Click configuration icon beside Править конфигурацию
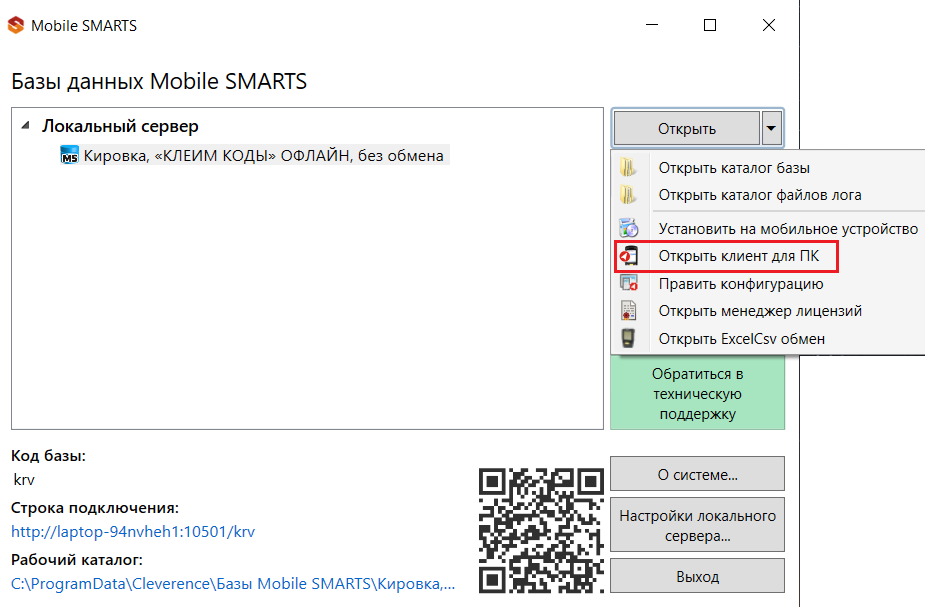 click(629, 283)
